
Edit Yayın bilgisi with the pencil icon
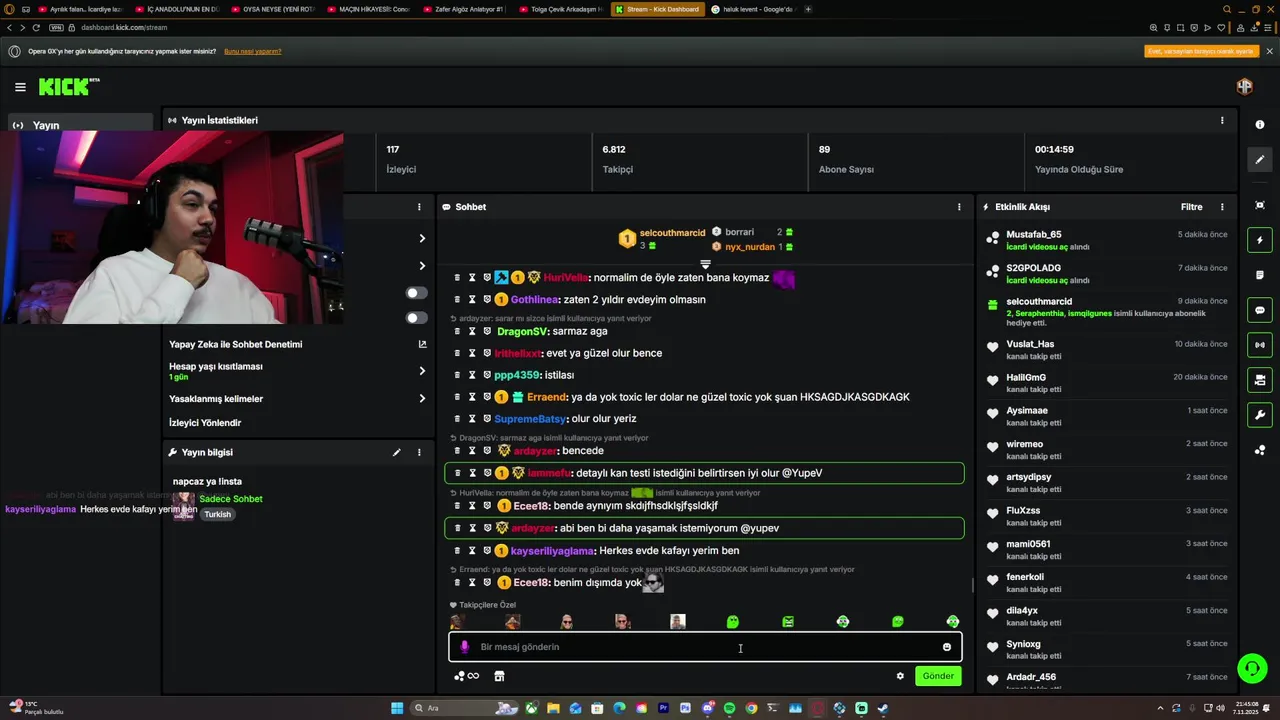pyautogui.click(x=396, y=452)
